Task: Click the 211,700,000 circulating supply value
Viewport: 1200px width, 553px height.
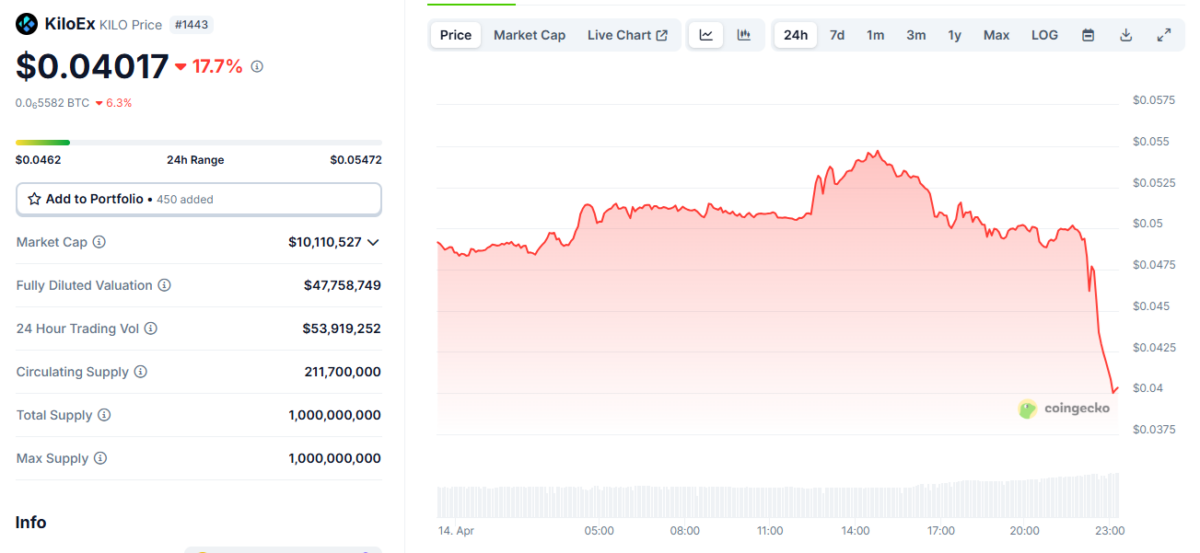Action: (x=342, y=372)
